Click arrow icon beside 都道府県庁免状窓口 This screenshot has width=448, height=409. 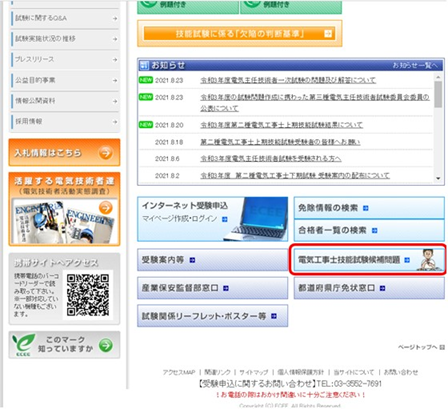(x=382, y=288)
